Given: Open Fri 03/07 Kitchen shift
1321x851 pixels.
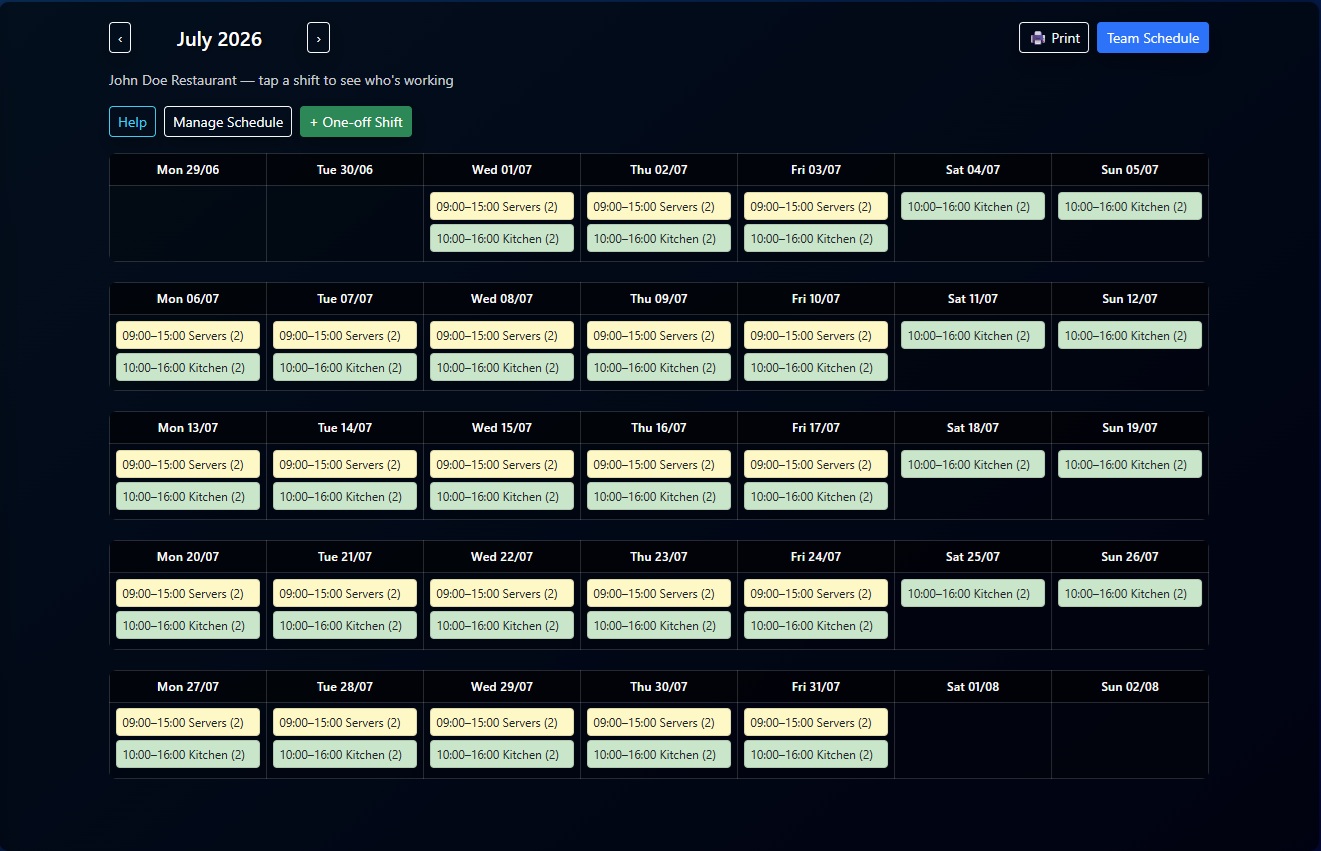Looking at the screenshot, I should pyautogui.click(x=816, y=238).
